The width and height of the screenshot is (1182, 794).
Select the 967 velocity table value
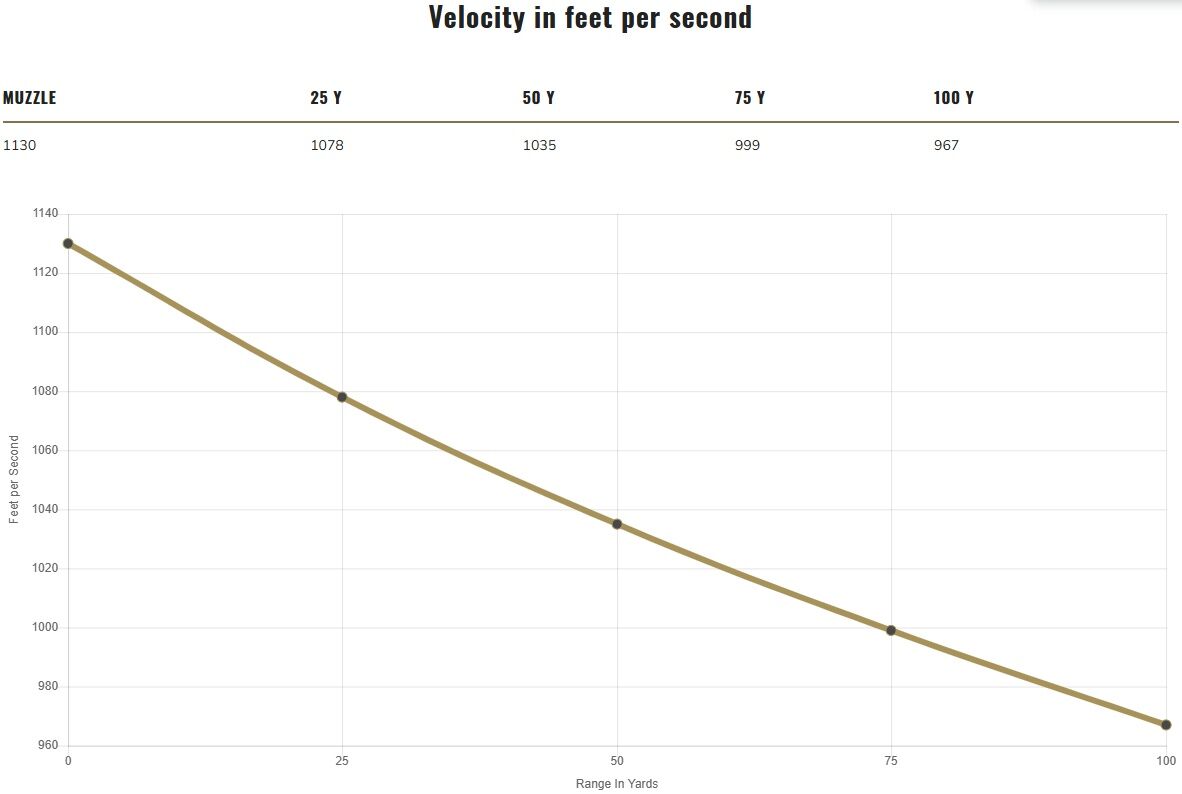[x=946, y=145]
